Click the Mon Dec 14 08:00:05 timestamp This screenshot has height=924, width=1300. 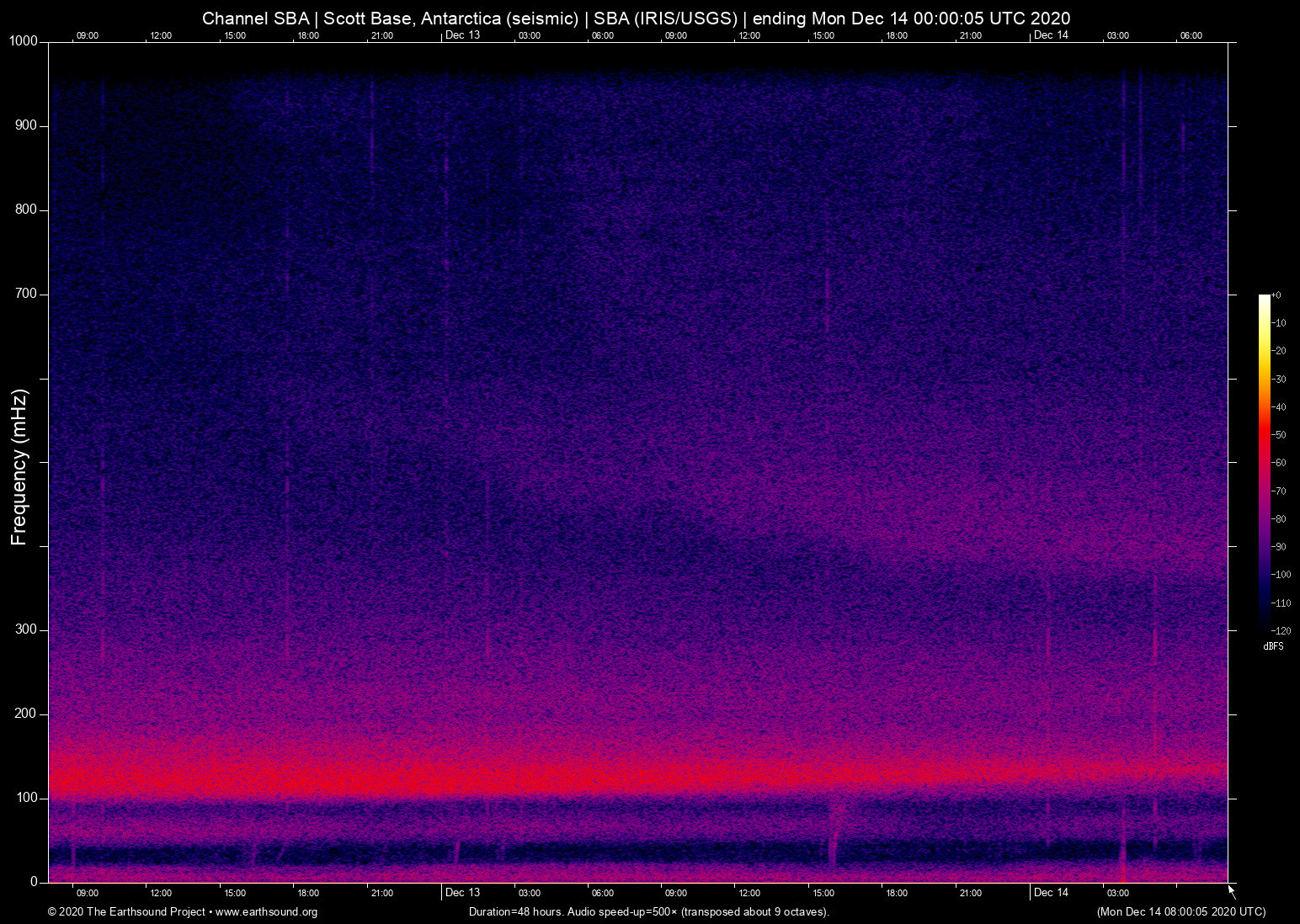point(1180,912)
